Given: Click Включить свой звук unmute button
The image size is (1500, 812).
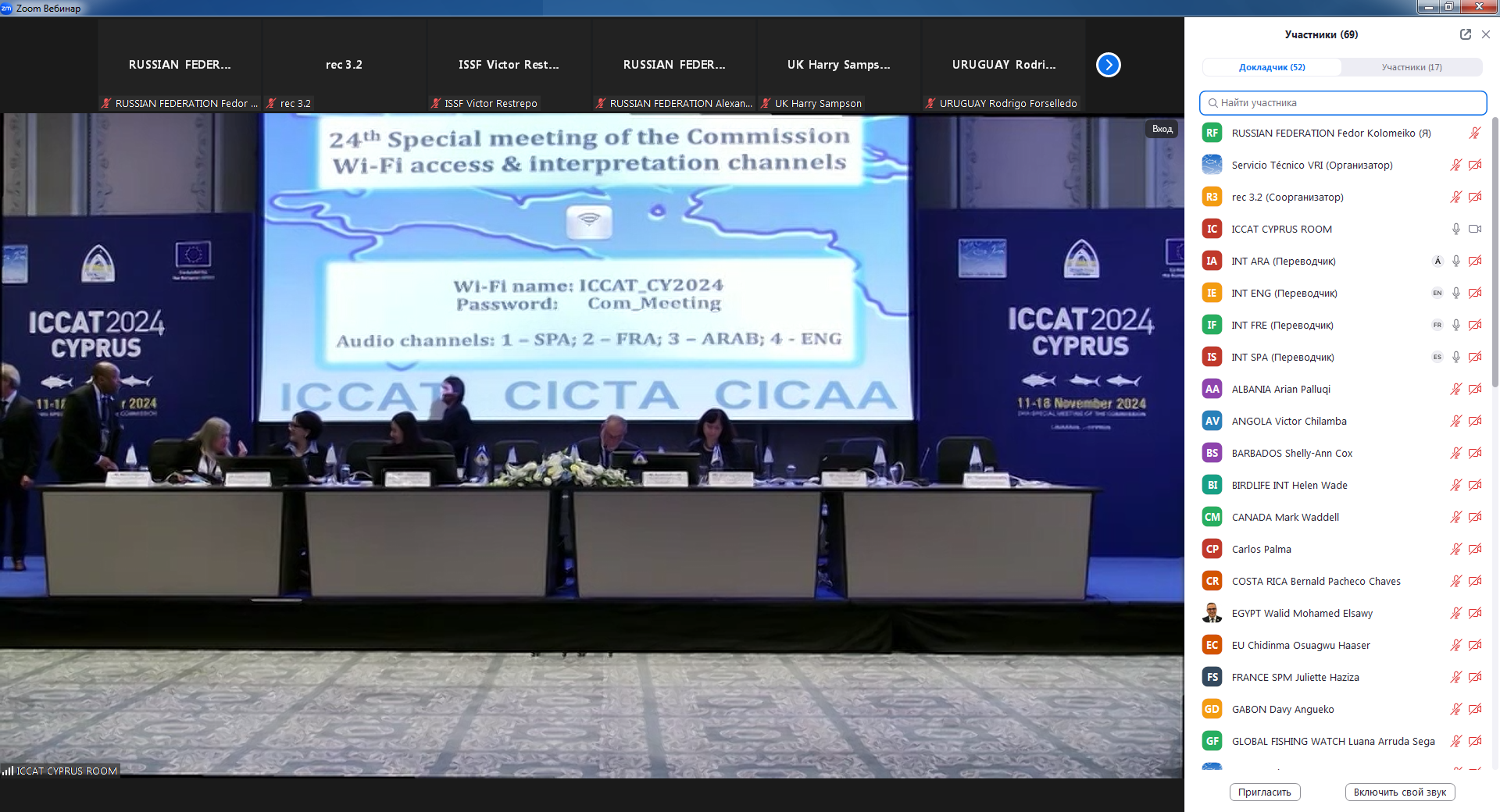Looking at the screenshot, I should [x=1399, y=792].
